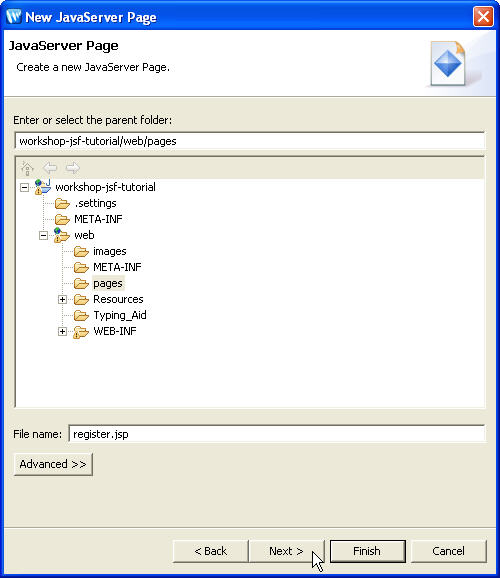Click the Home navigation icon in tree toolbar
The image size is (500, 578).
pos(27,168)
